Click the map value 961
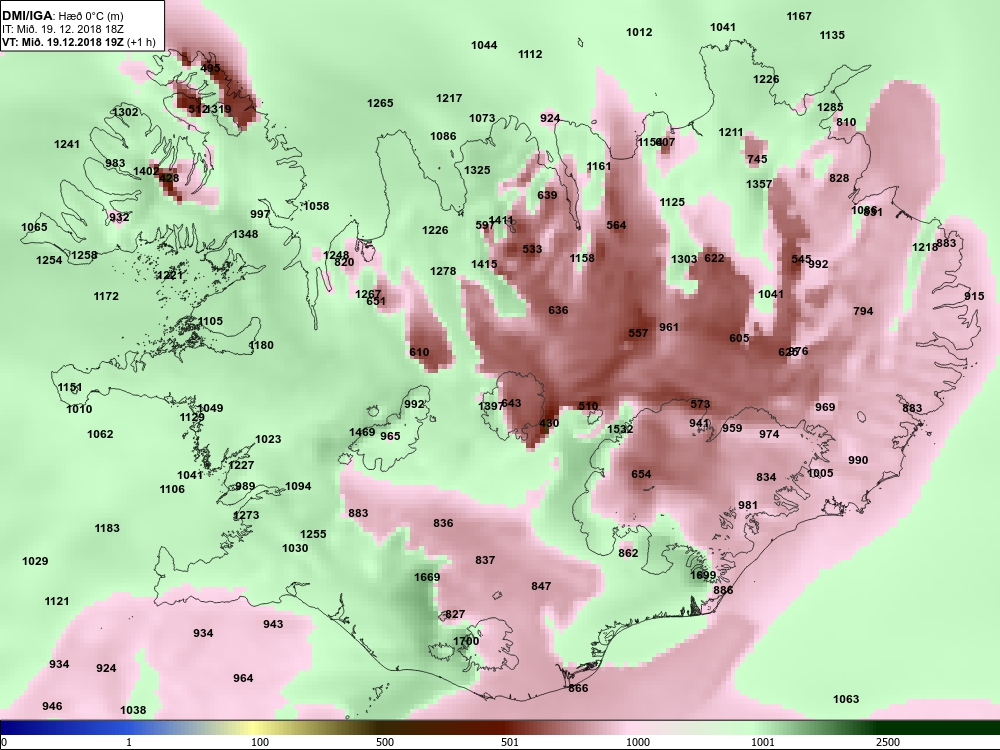1000x750 pixels. 669,327
